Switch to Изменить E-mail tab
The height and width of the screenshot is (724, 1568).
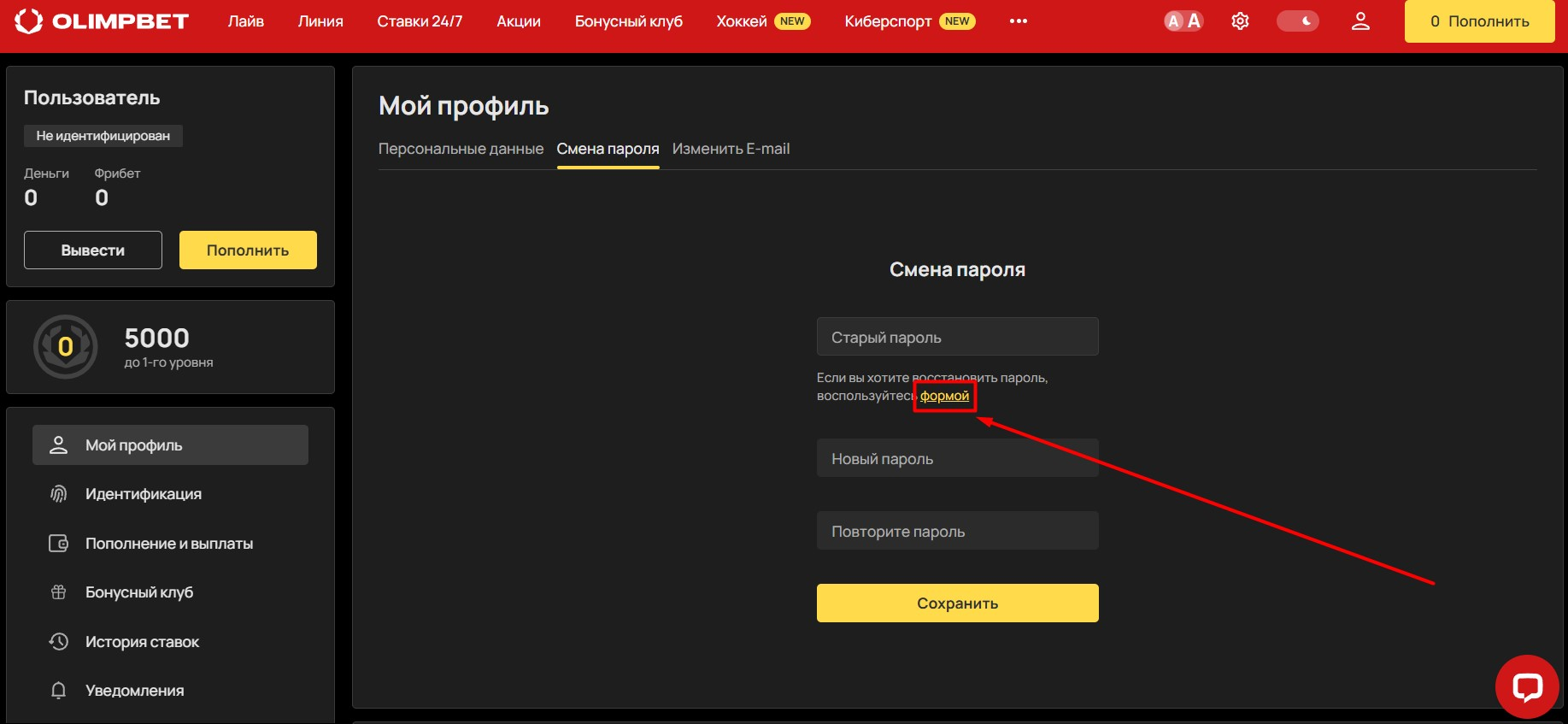(x=731, y=149)
